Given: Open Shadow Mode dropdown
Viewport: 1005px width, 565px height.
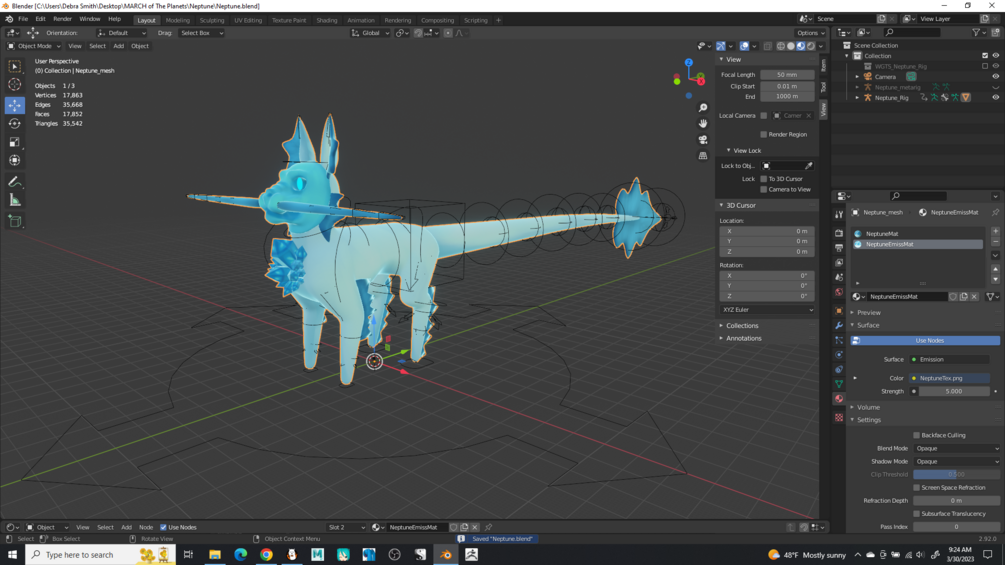Looking at the screenshot, I should [956, 461].
